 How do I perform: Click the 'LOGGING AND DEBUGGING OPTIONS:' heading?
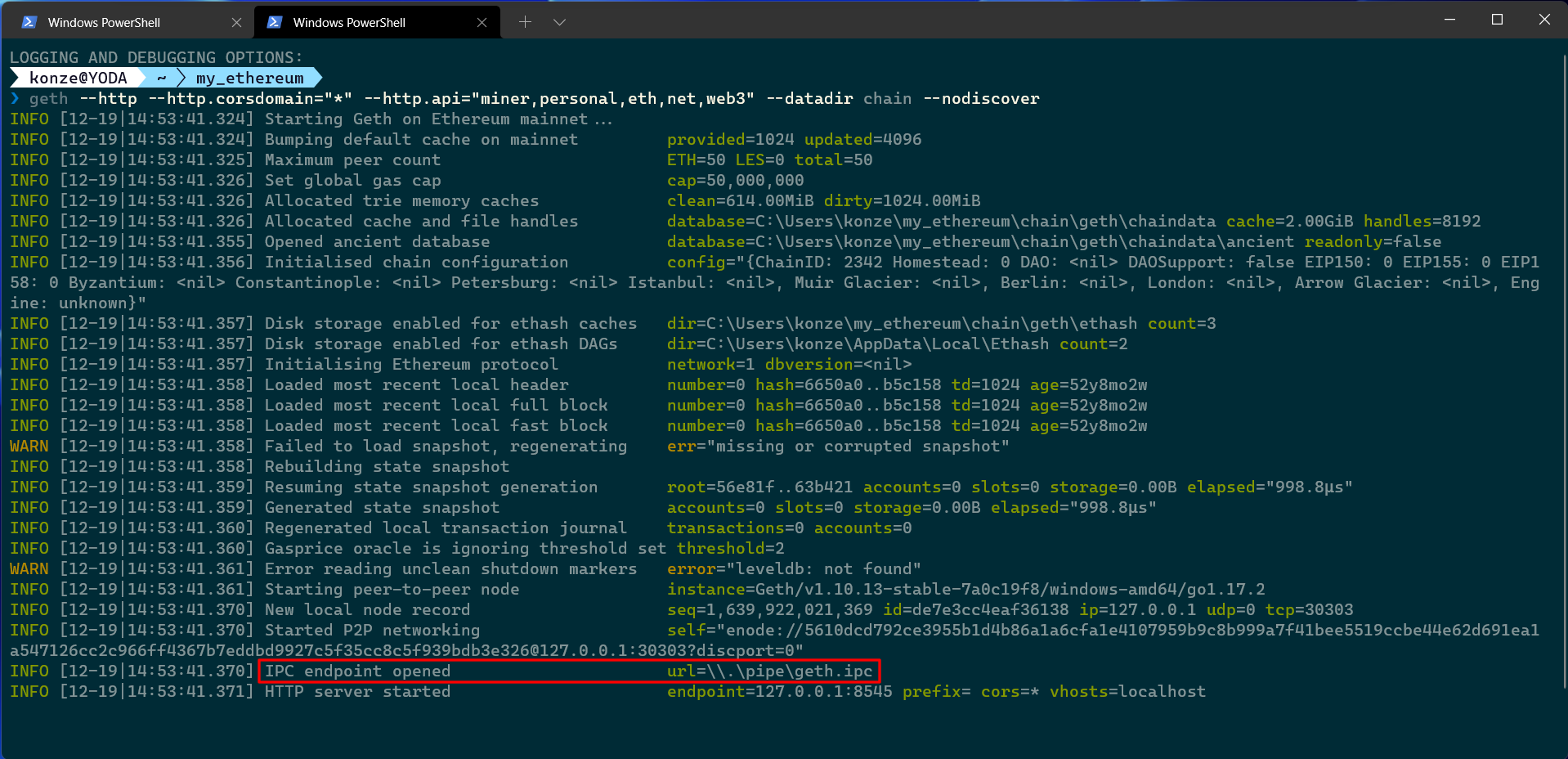point(155,57)
